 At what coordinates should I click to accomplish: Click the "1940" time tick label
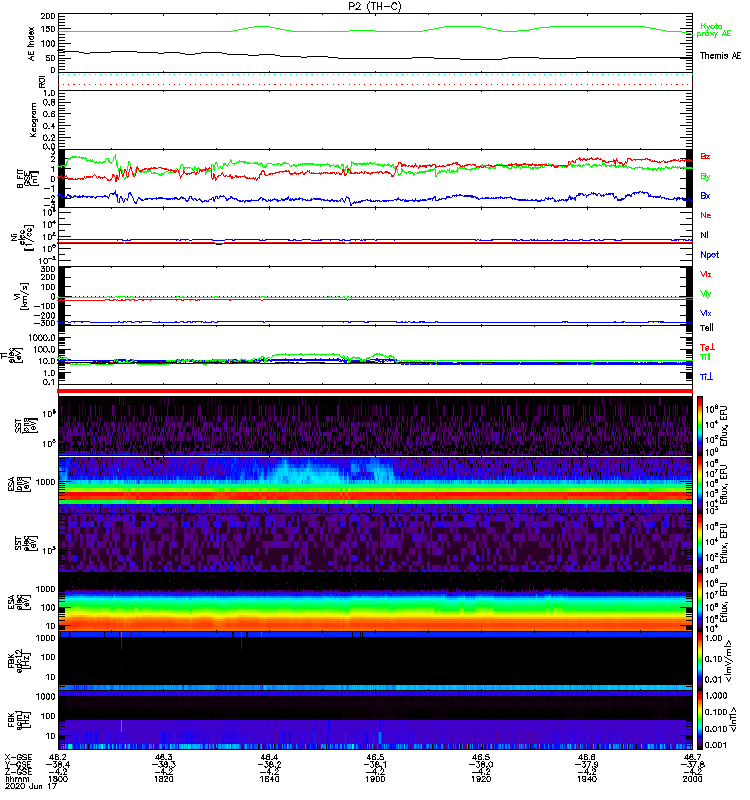(x=587, y=780)
